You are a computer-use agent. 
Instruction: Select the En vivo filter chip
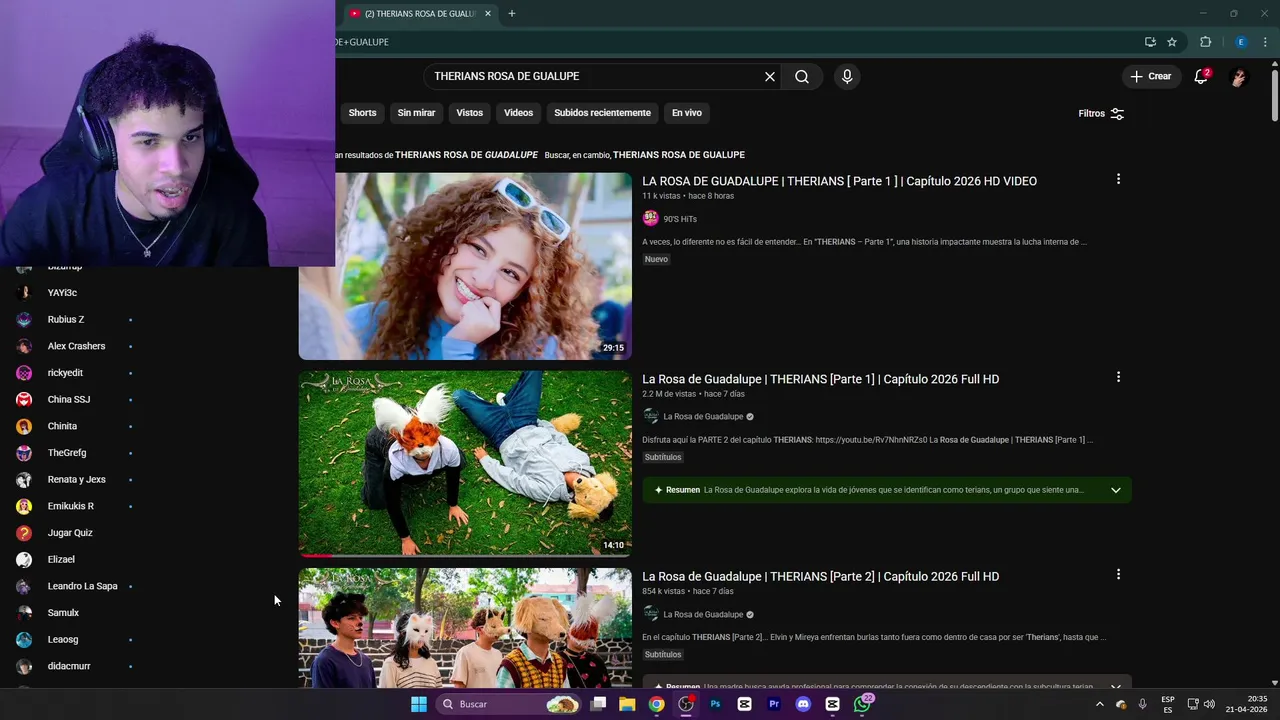686,113
